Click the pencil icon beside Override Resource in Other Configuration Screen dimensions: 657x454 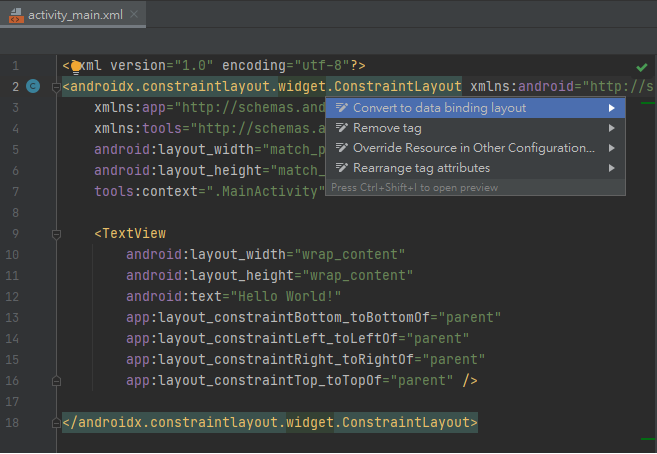coord(341,148)
